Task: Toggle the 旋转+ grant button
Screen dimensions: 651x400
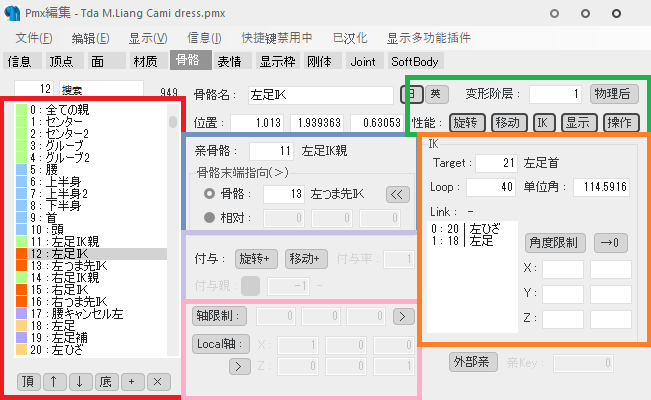Action: point(257,259)
